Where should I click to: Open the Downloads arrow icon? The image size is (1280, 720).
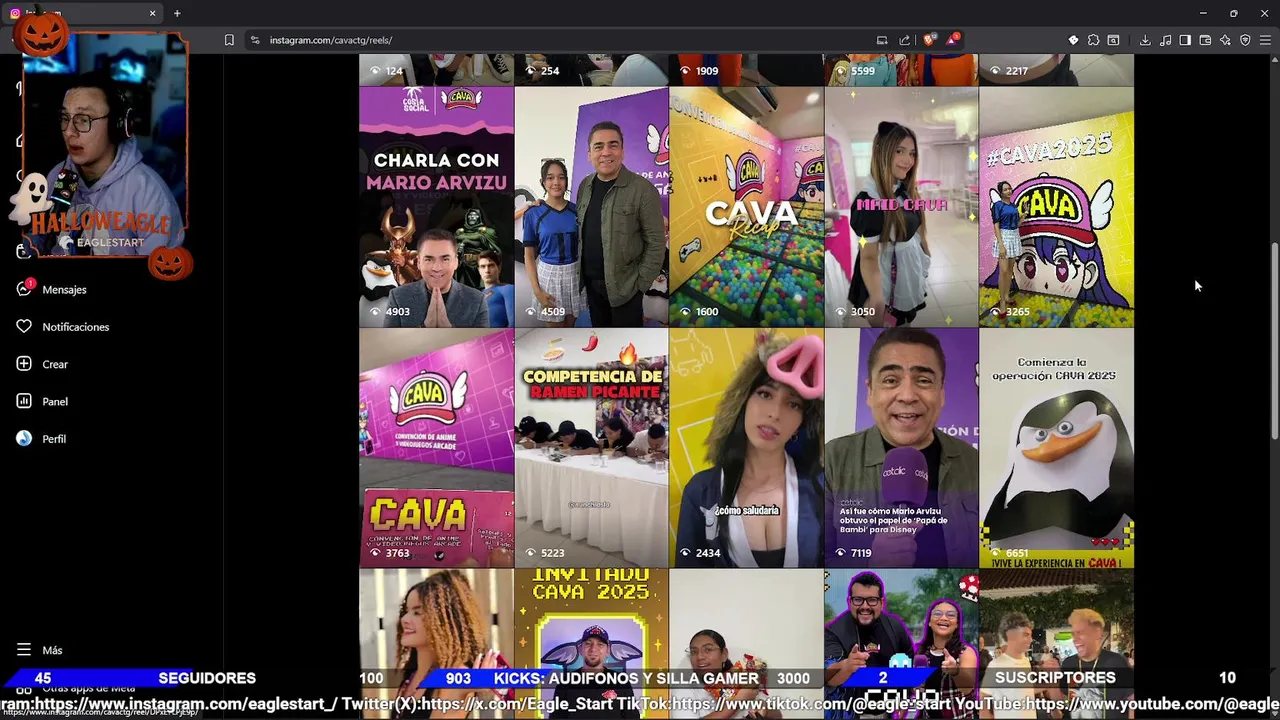pyautogui.click(x=1145, y=40)
